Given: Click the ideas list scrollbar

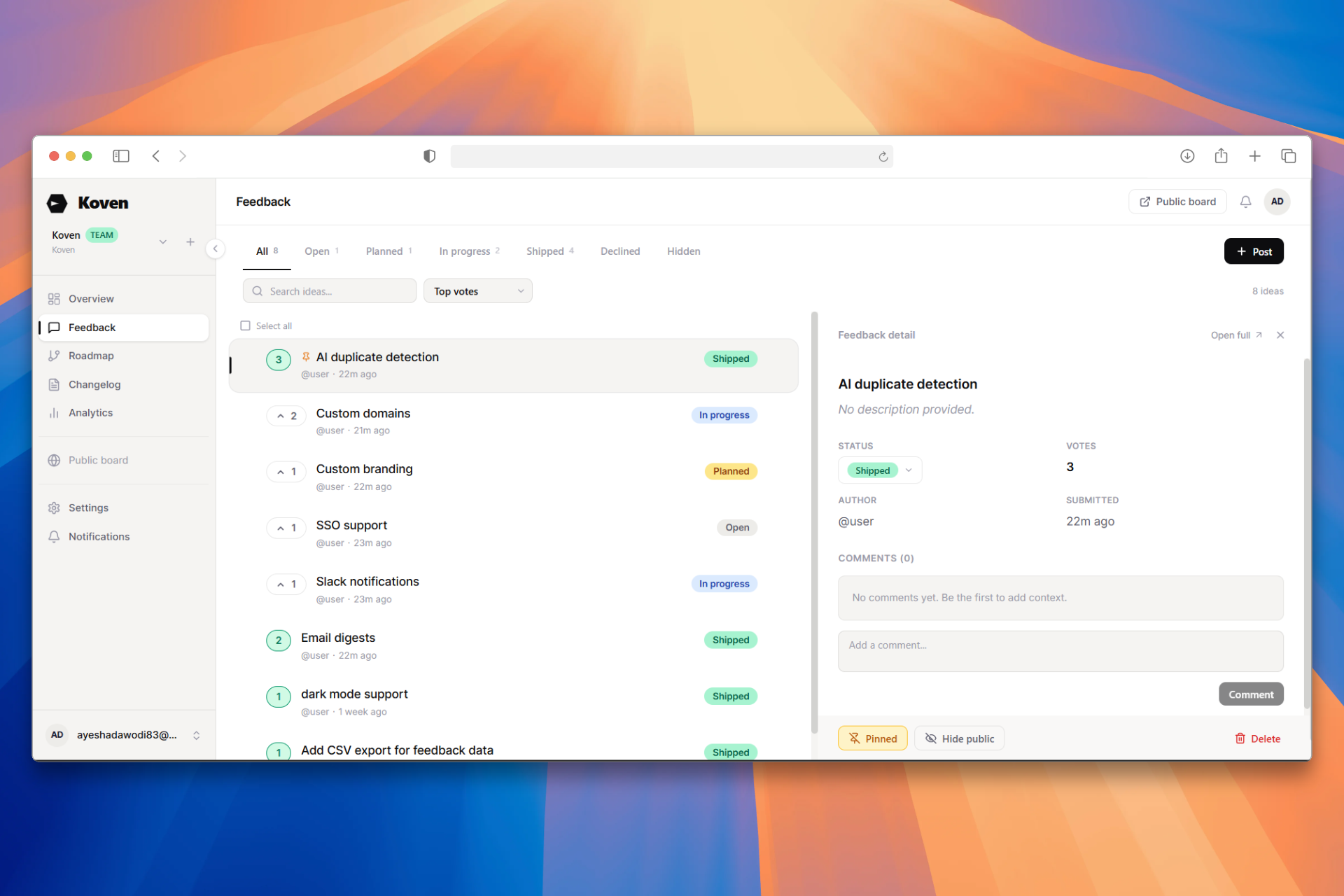Looking at the screenshot, I should click(814, 522).
